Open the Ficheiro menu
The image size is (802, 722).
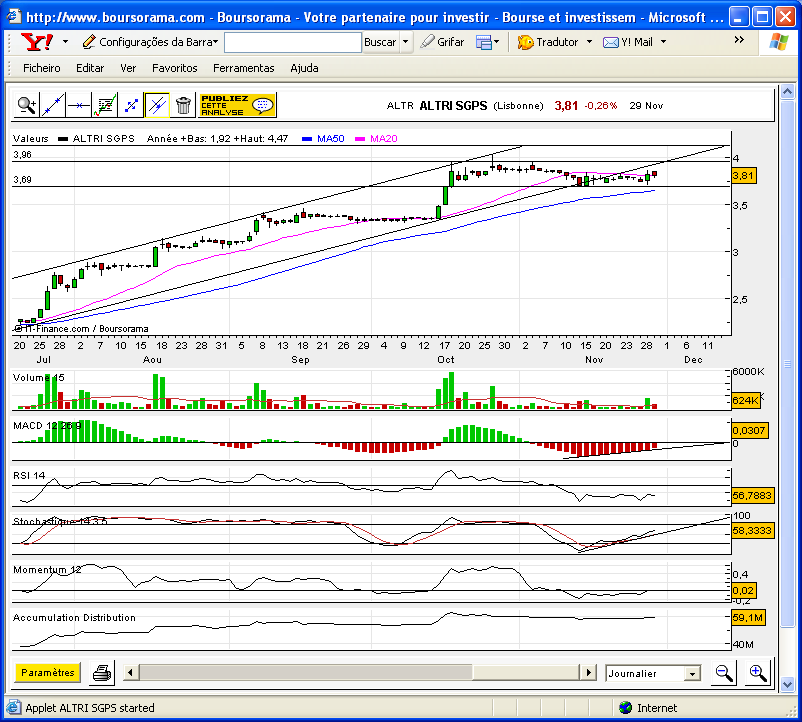point(41,68)
